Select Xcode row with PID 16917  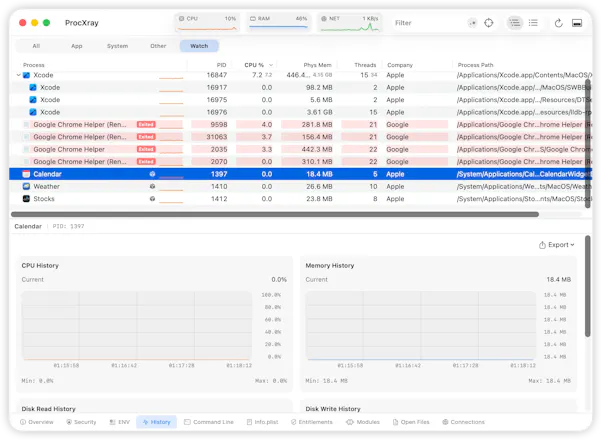pyautogui.click(x=300, y=87)
